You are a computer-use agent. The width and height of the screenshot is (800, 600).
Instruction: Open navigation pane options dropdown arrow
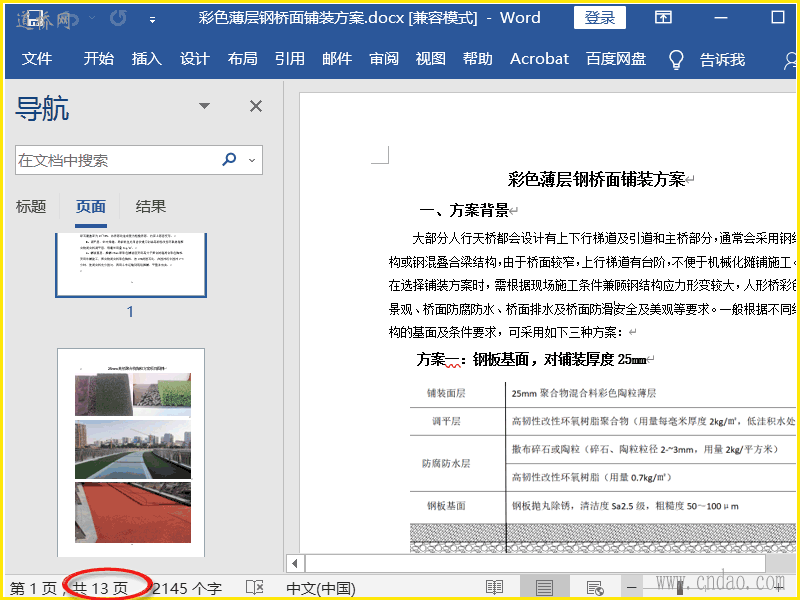tap(205, 106)
